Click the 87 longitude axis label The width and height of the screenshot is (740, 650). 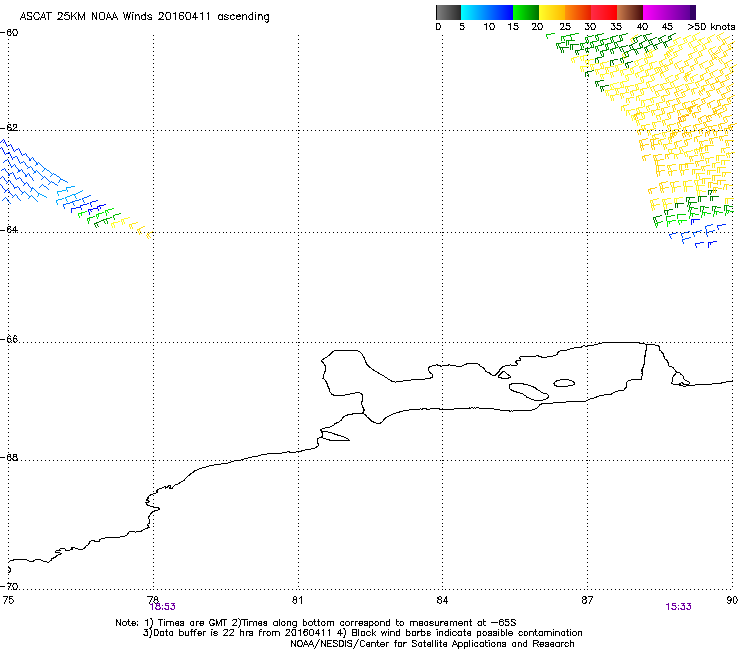pos(587,600)
